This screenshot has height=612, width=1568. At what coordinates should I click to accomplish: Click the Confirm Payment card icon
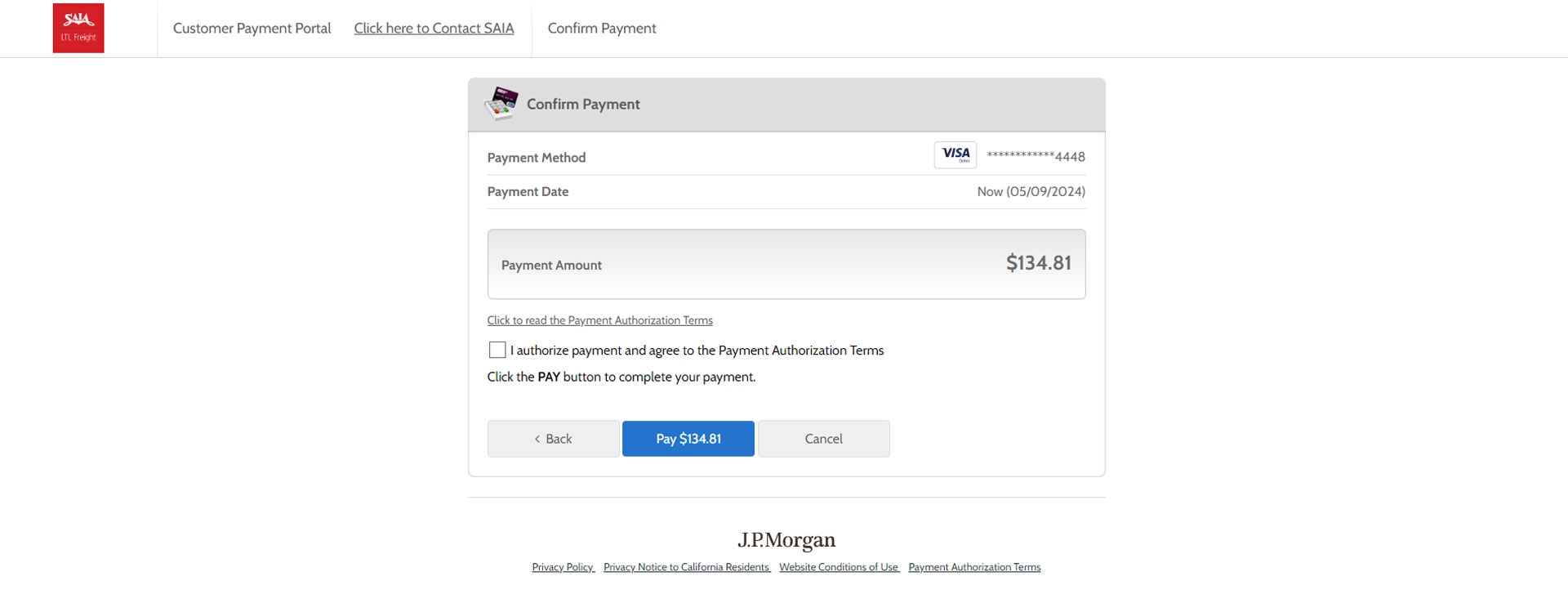coord(501,104)
